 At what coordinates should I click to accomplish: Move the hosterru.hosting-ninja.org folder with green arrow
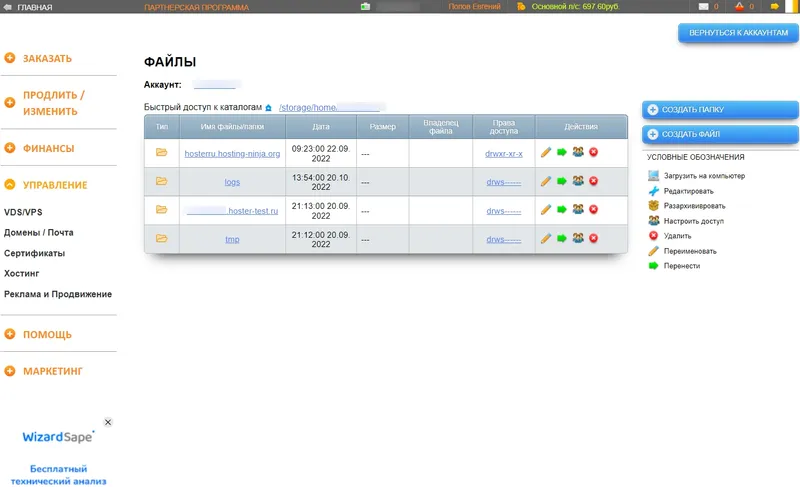(562, 152)
